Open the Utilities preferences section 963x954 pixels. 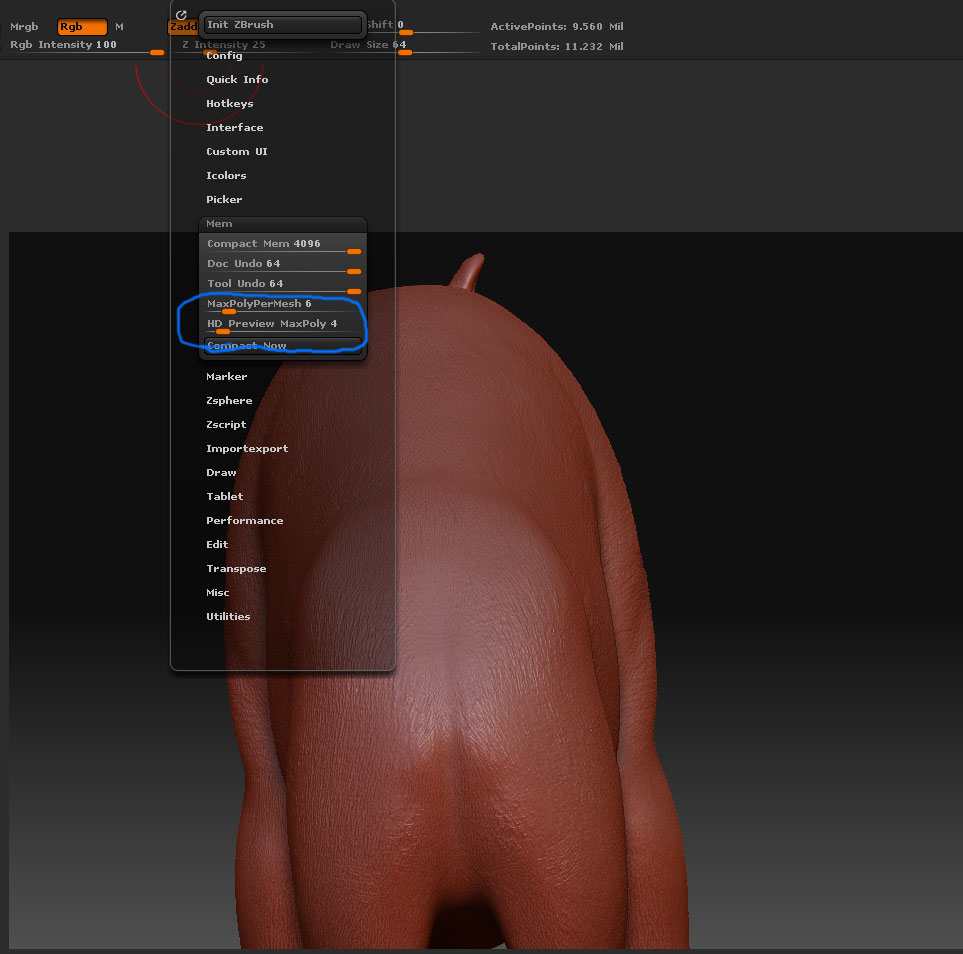[228, 616]
